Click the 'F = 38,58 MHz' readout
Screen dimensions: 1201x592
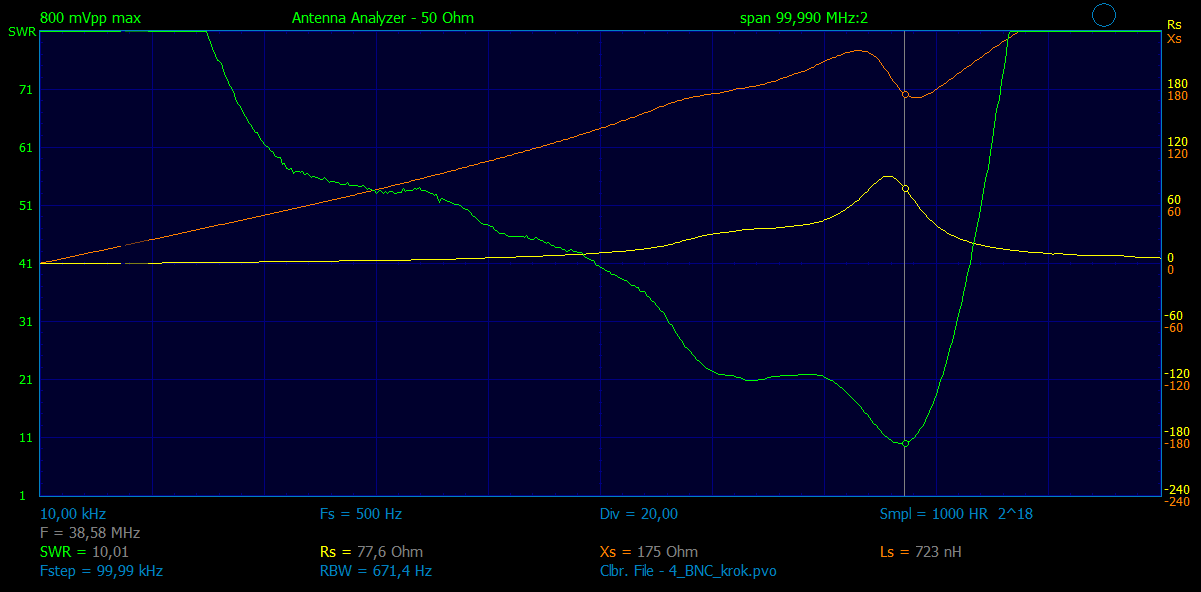[90, 533]
